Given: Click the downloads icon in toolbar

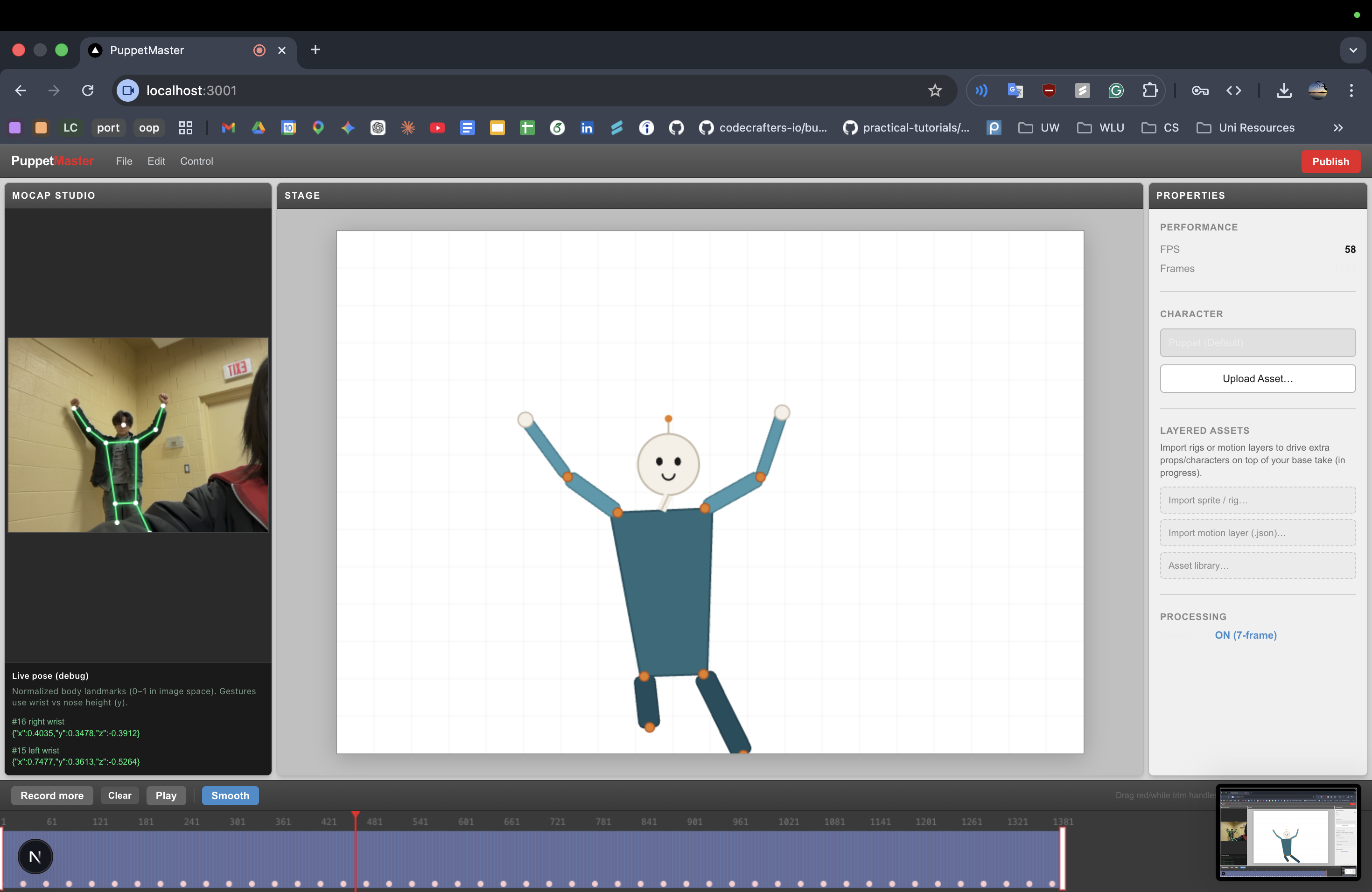Looking at the screenshot, I should pyautogui.click(x=1283, y=91).
